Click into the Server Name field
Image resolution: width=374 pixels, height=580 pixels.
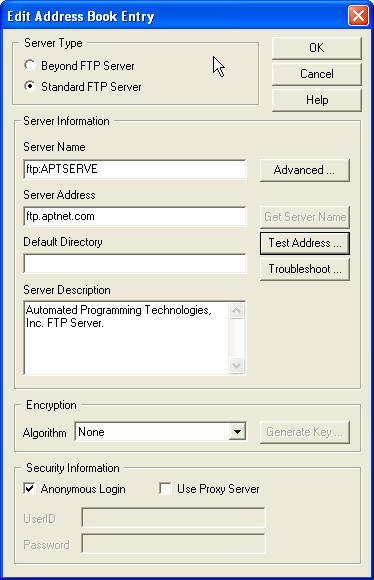(x=135, y=169)
